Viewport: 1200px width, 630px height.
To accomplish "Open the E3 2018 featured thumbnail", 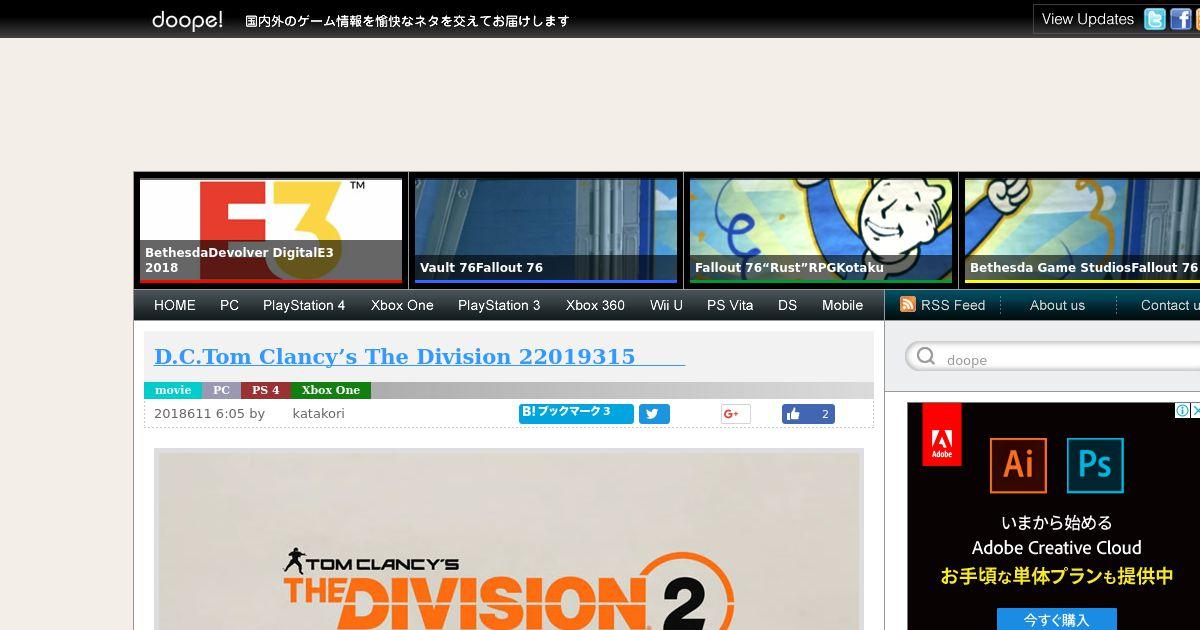I will point(271,231).
